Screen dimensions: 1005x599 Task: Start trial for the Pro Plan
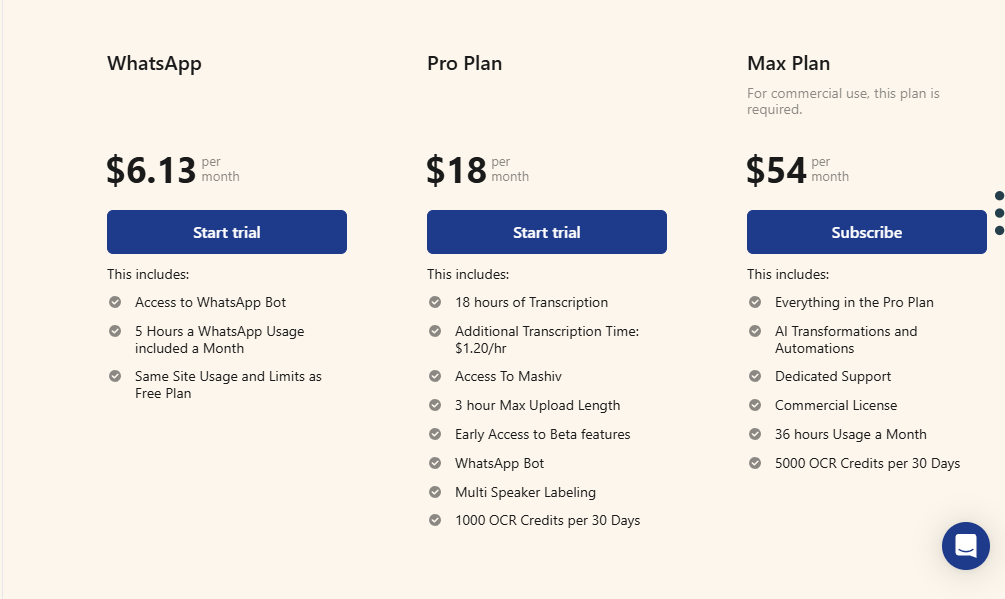click(x=547, y=232)
